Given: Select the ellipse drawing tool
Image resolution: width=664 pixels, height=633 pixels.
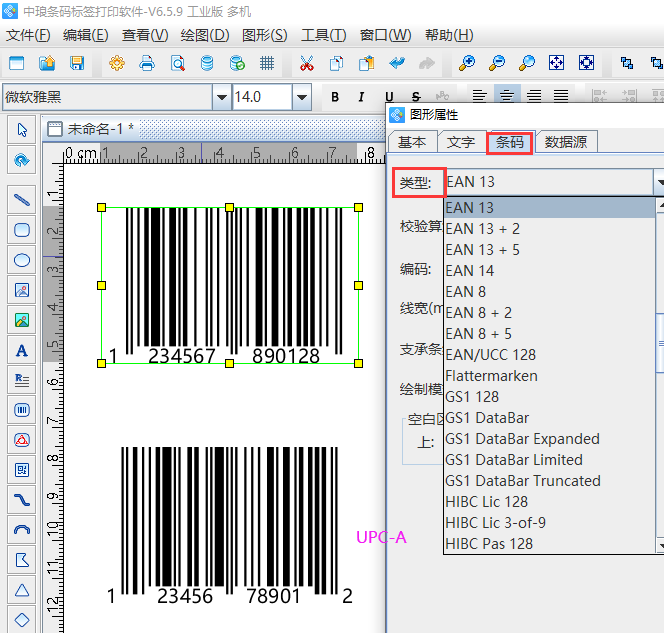Looking at the screenshot, I should (22, 260).
